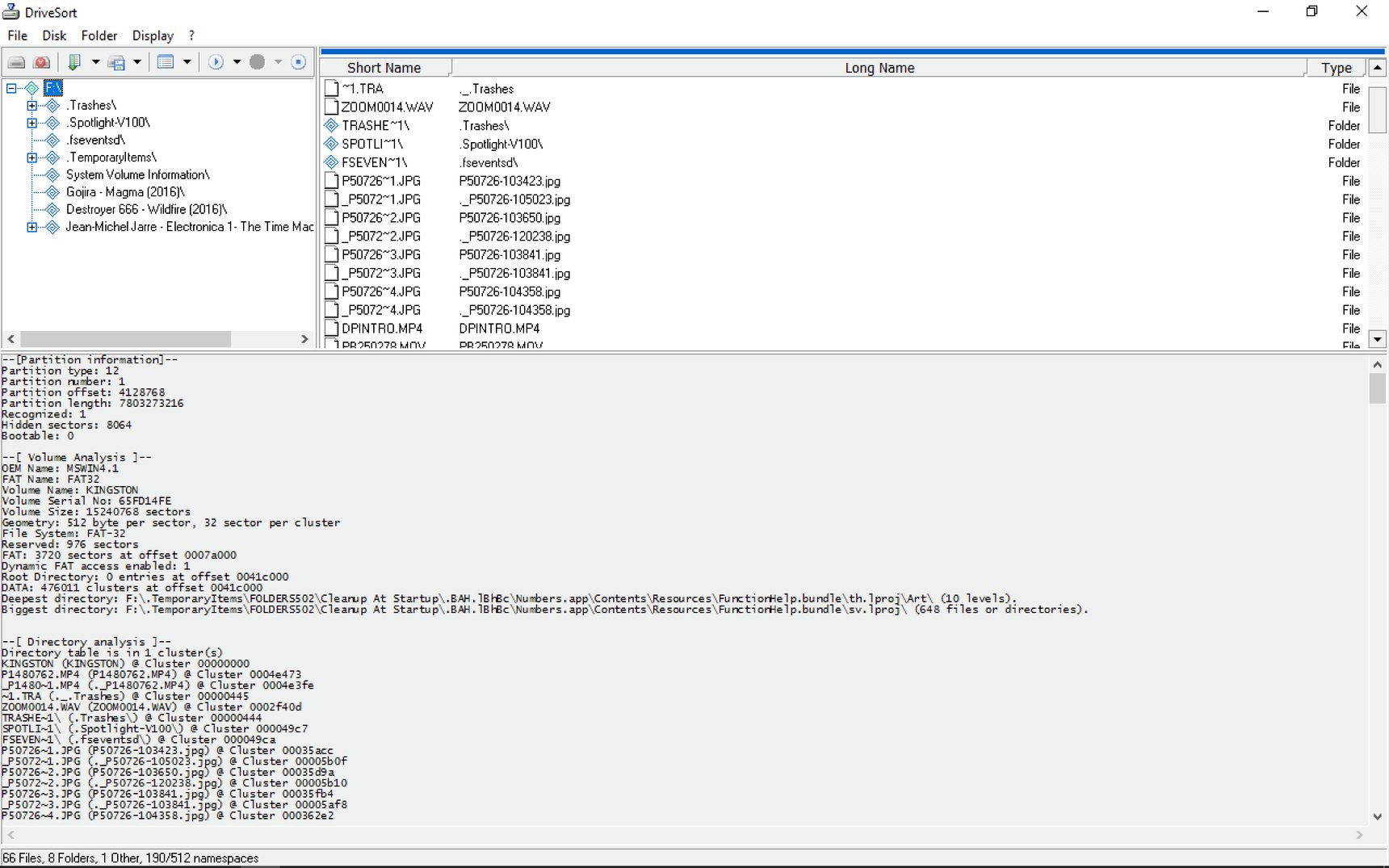This screenshot has width=1389, height=868.
Task: Open the Display menu
Action: pyautogui.click(x=153, y=36)
